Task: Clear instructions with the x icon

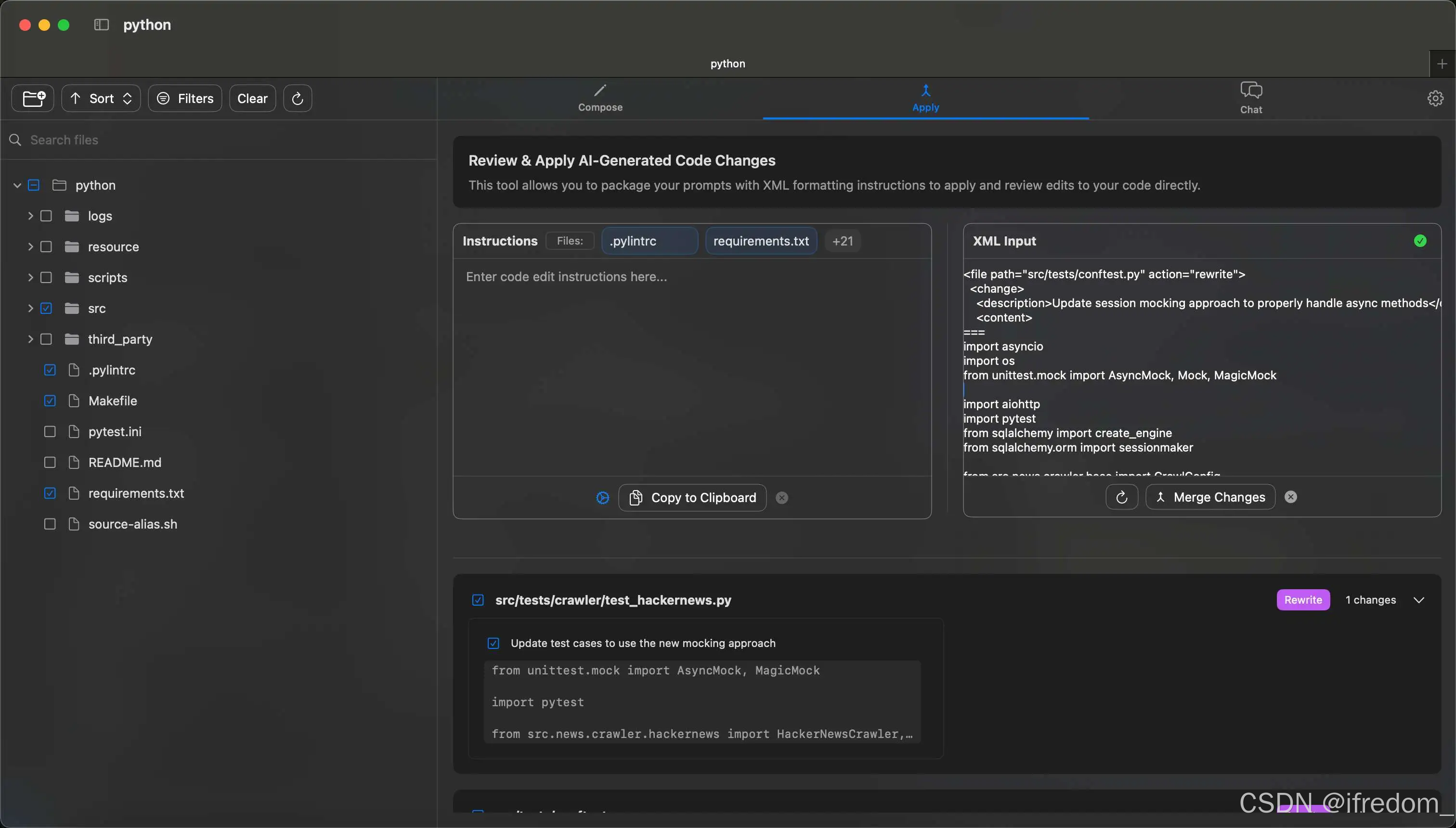Action: click(x=782, y=498)
